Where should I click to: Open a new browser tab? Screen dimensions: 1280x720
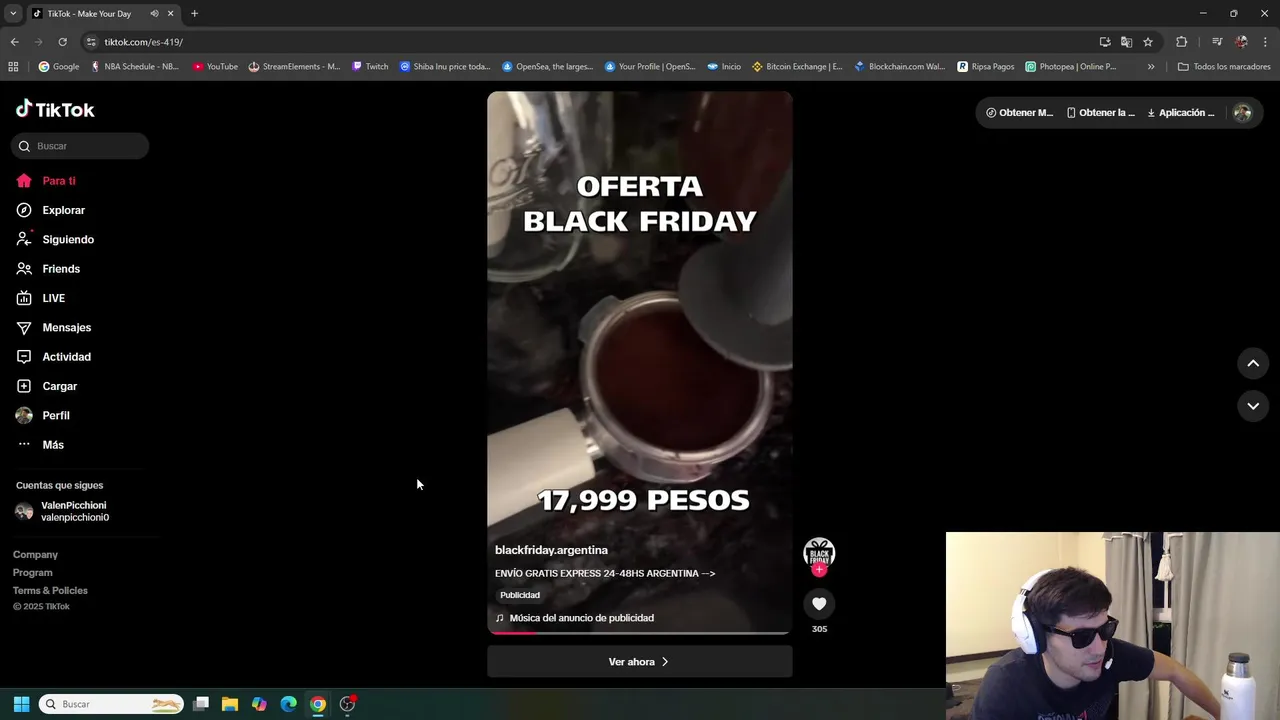[195, 14]
